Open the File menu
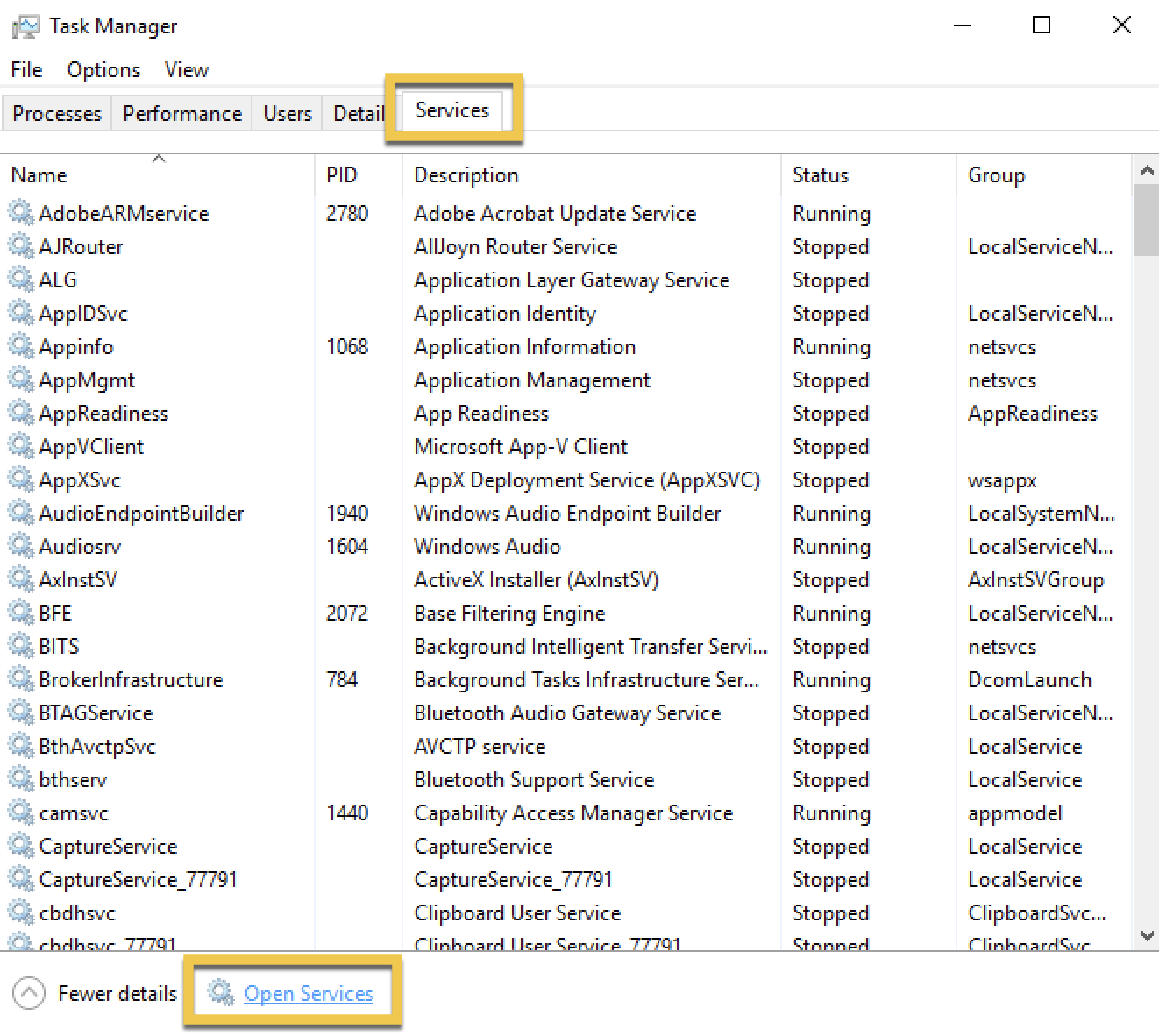Image resolution: width=1159 pixels, height=1036 pixels. (26, 70)
